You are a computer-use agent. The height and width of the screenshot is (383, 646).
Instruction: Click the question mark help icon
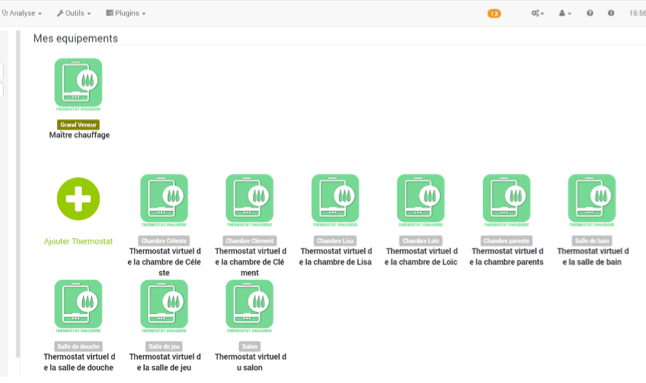[590, 13]
